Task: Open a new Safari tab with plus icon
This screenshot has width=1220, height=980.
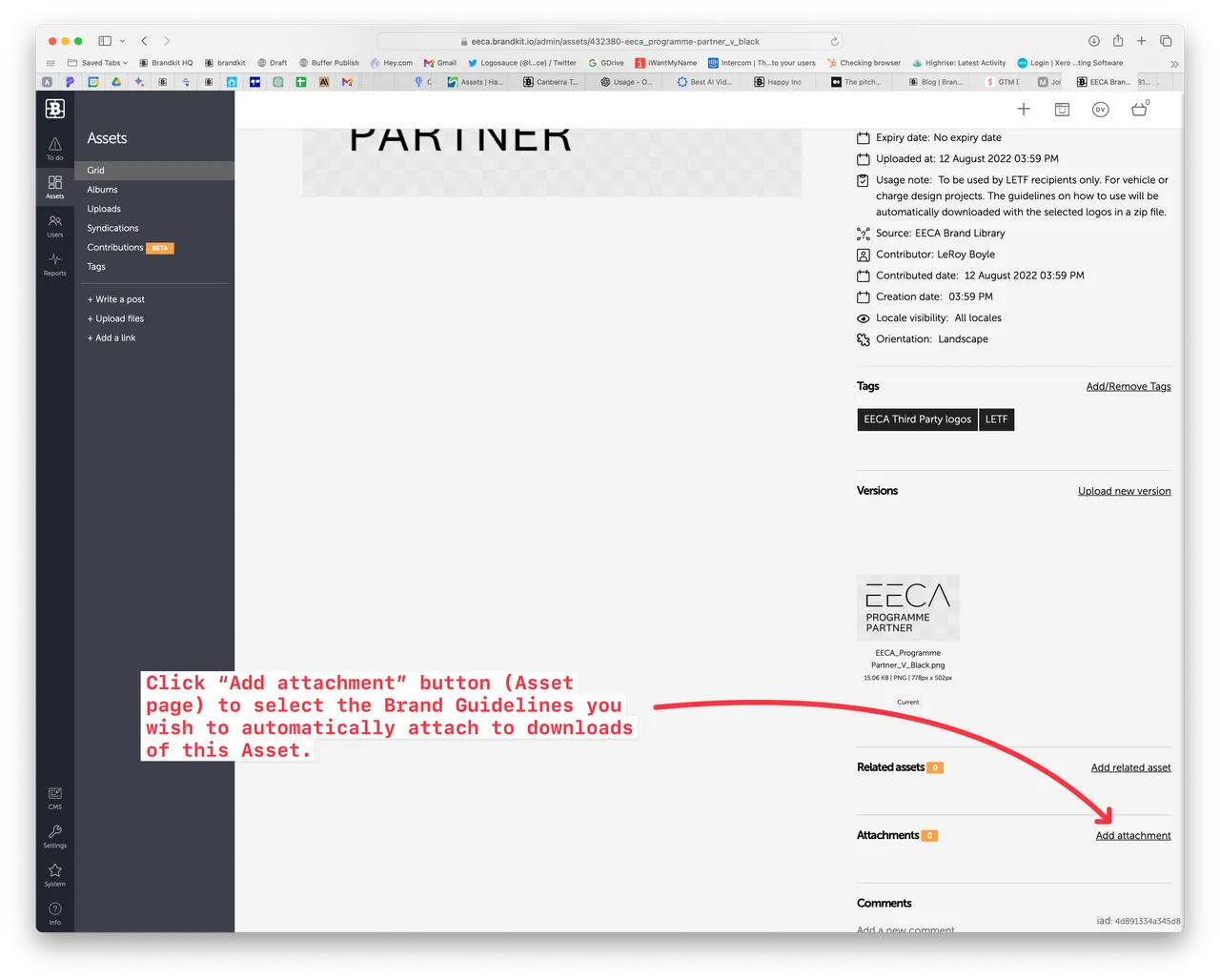Action: tap(1141, 41)
